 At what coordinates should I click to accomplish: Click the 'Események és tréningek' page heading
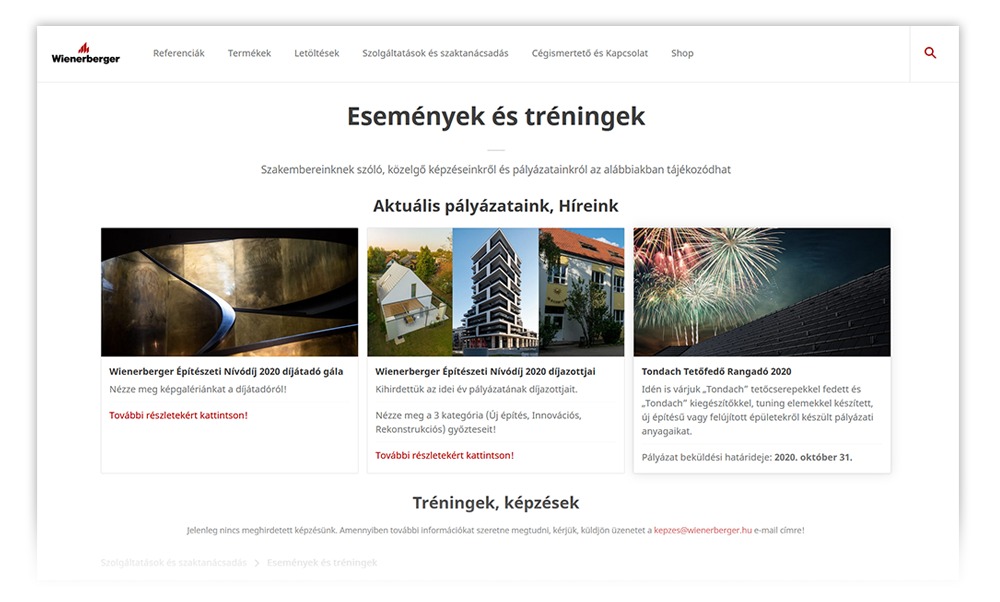click(x=496, y=116)
